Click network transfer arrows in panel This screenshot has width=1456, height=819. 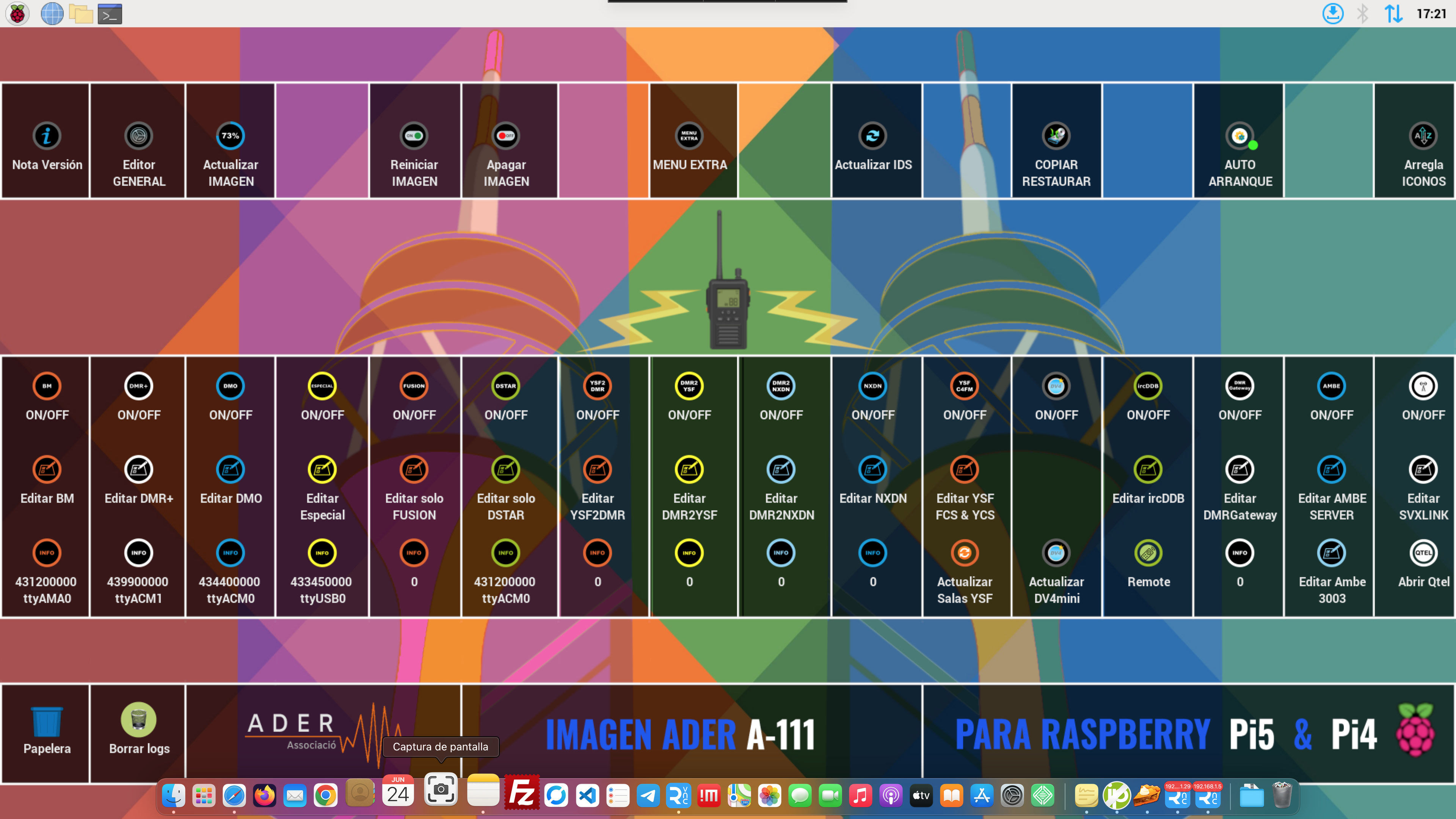coord(1393,14)
